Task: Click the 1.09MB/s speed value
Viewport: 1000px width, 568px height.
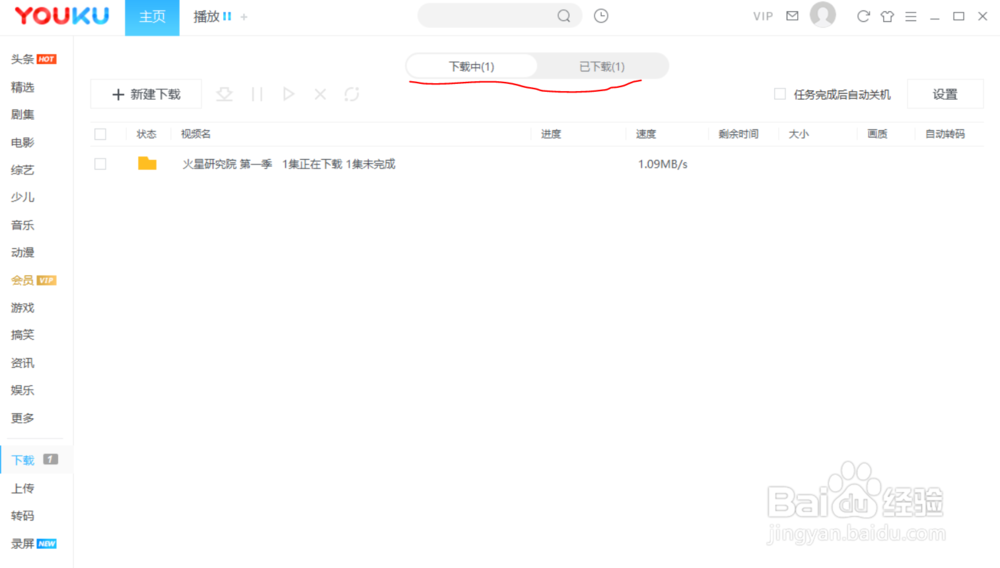Action: tap(663, 164)
